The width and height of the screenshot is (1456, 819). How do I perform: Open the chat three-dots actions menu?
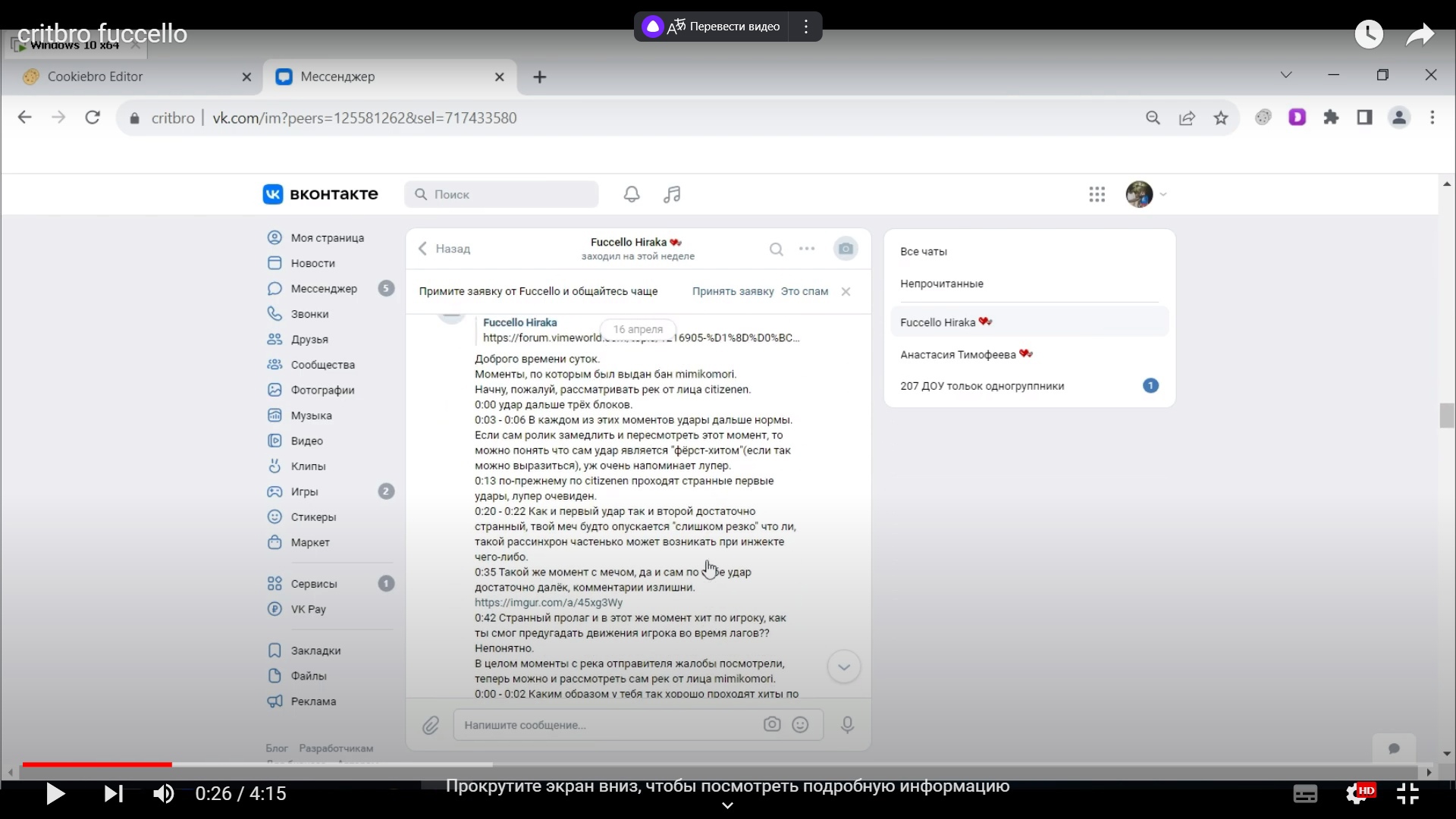click(x=807, y=249)
